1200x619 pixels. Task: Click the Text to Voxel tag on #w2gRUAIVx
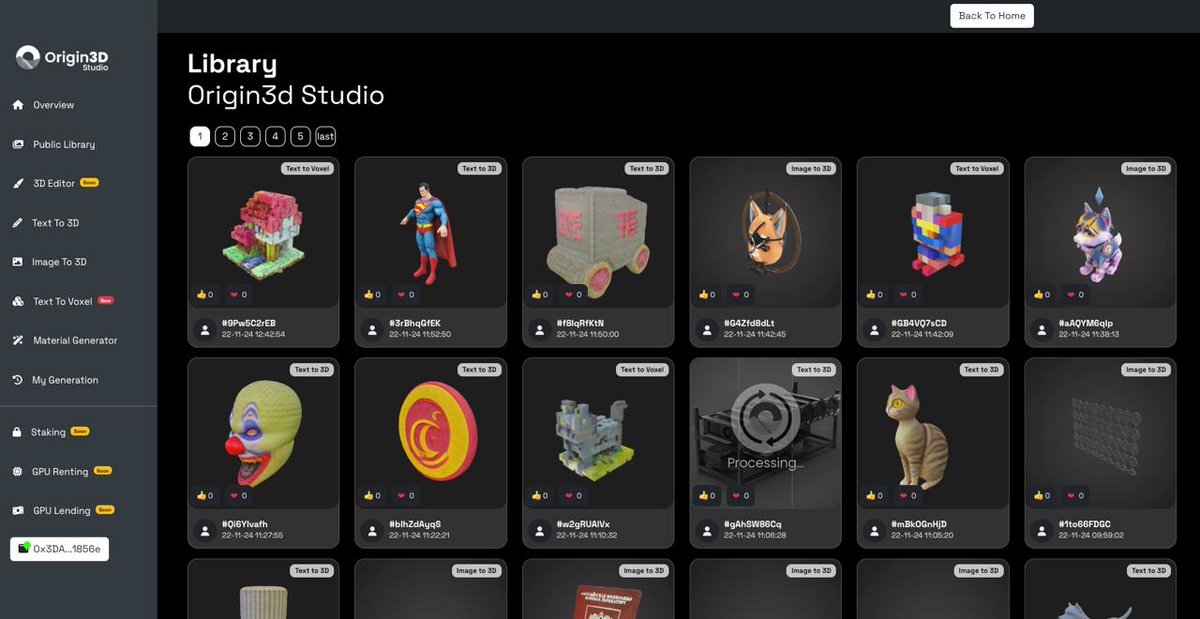click(641, 370)
